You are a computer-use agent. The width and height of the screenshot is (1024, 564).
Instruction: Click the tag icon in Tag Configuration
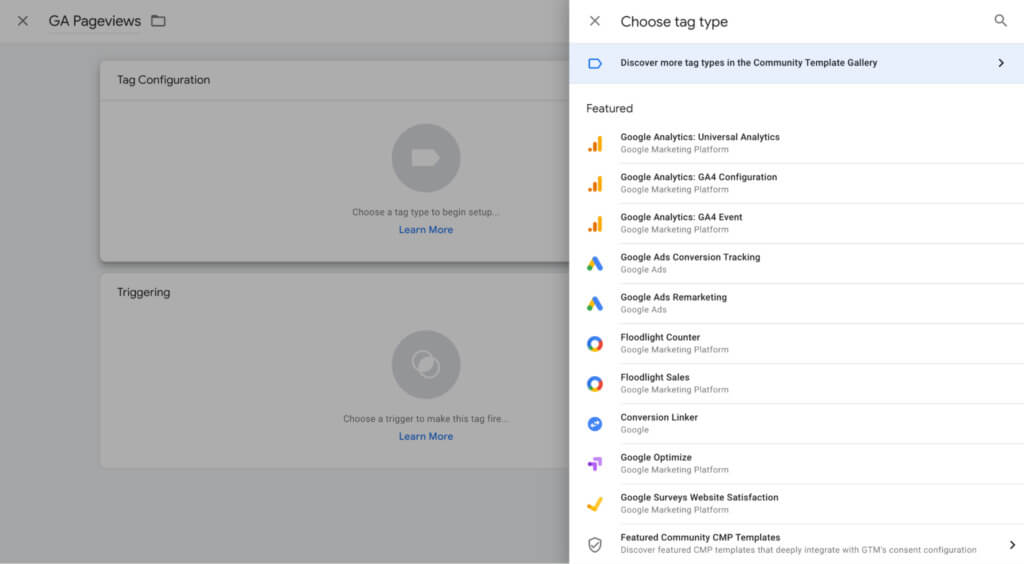(426, 158)
